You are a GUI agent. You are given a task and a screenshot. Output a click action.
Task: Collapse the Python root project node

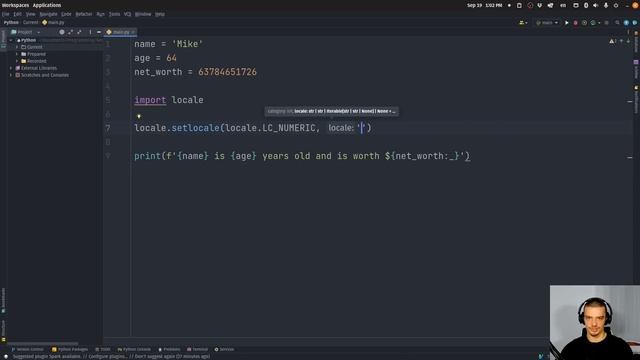pyautogui.click(x=11, y=40)
